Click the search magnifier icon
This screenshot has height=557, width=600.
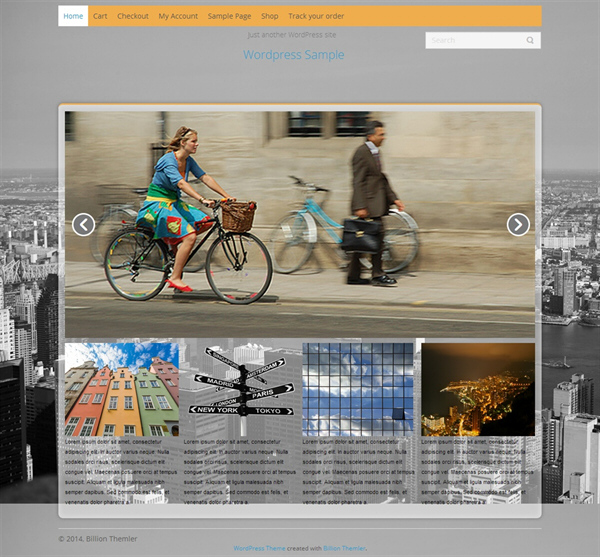click(530, 41)
